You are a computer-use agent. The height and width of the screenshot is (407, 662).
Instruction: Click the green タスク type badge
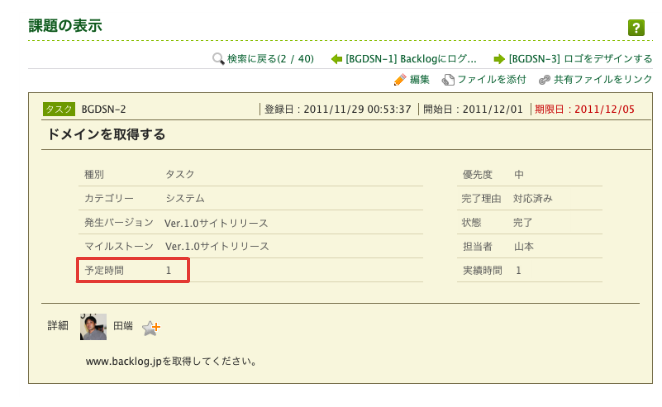click(x=59, y=109)
